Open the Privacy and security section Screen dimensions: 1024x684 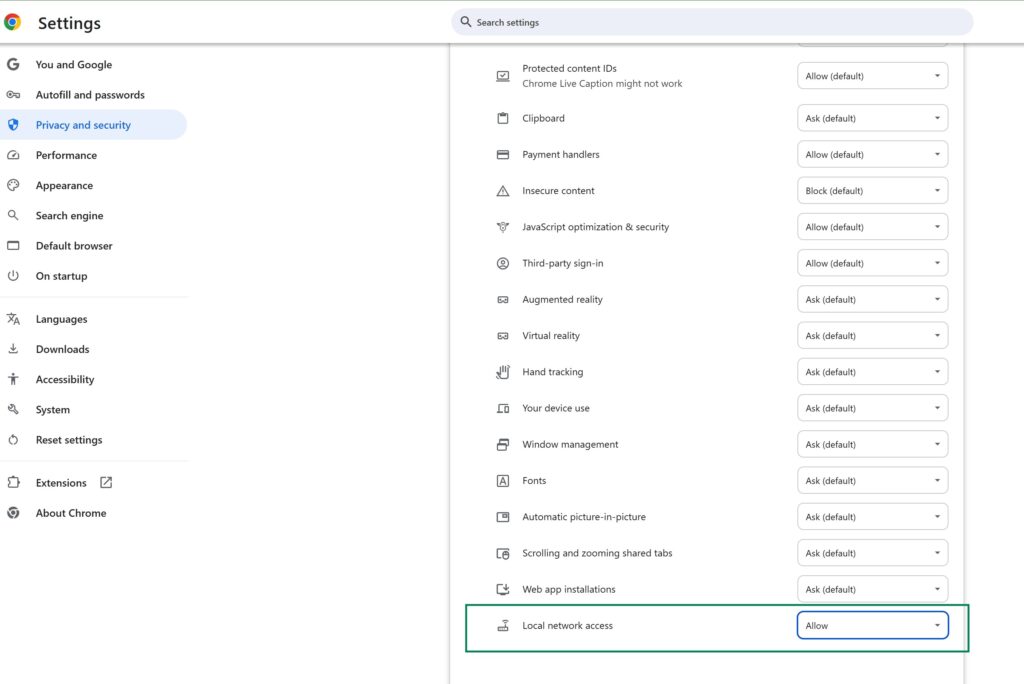coord(83,125)
